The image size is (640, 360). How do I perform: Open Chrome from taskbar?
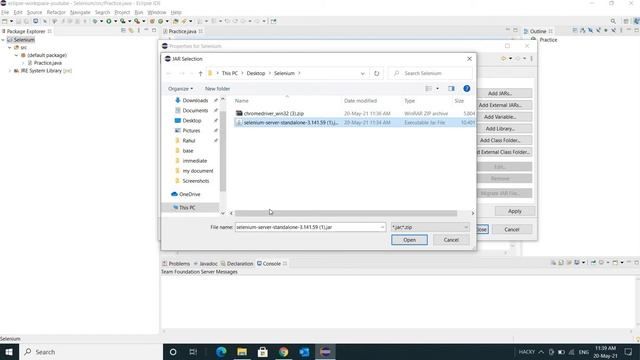pos(283,352)
